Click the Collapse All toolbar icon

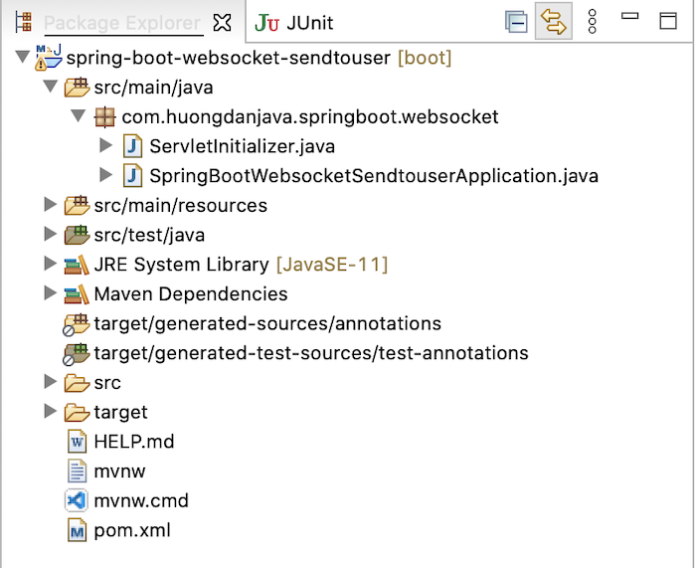click(516, 22)
